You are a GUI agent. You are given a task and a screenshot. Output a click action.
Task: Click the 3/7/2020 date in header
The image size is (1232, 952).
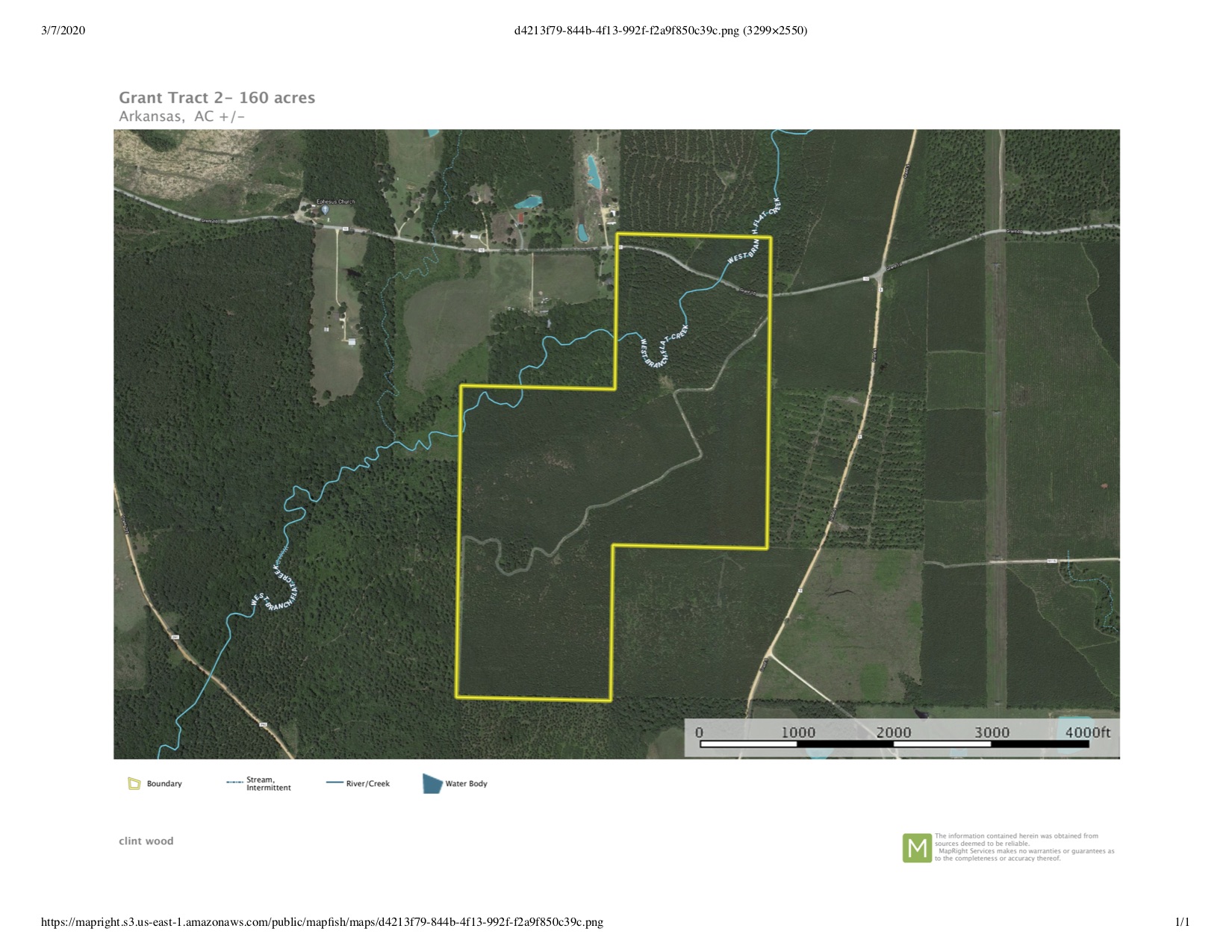(63, 31)
